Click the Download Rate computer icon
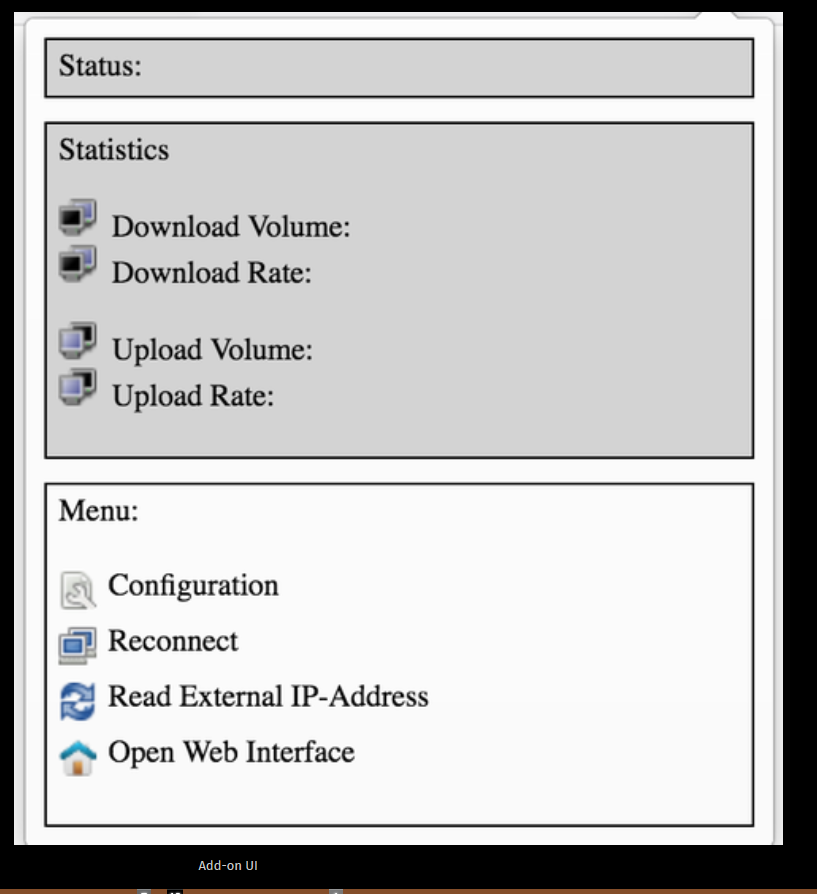Viewport: 817px width, 894px height. point(78,263)
